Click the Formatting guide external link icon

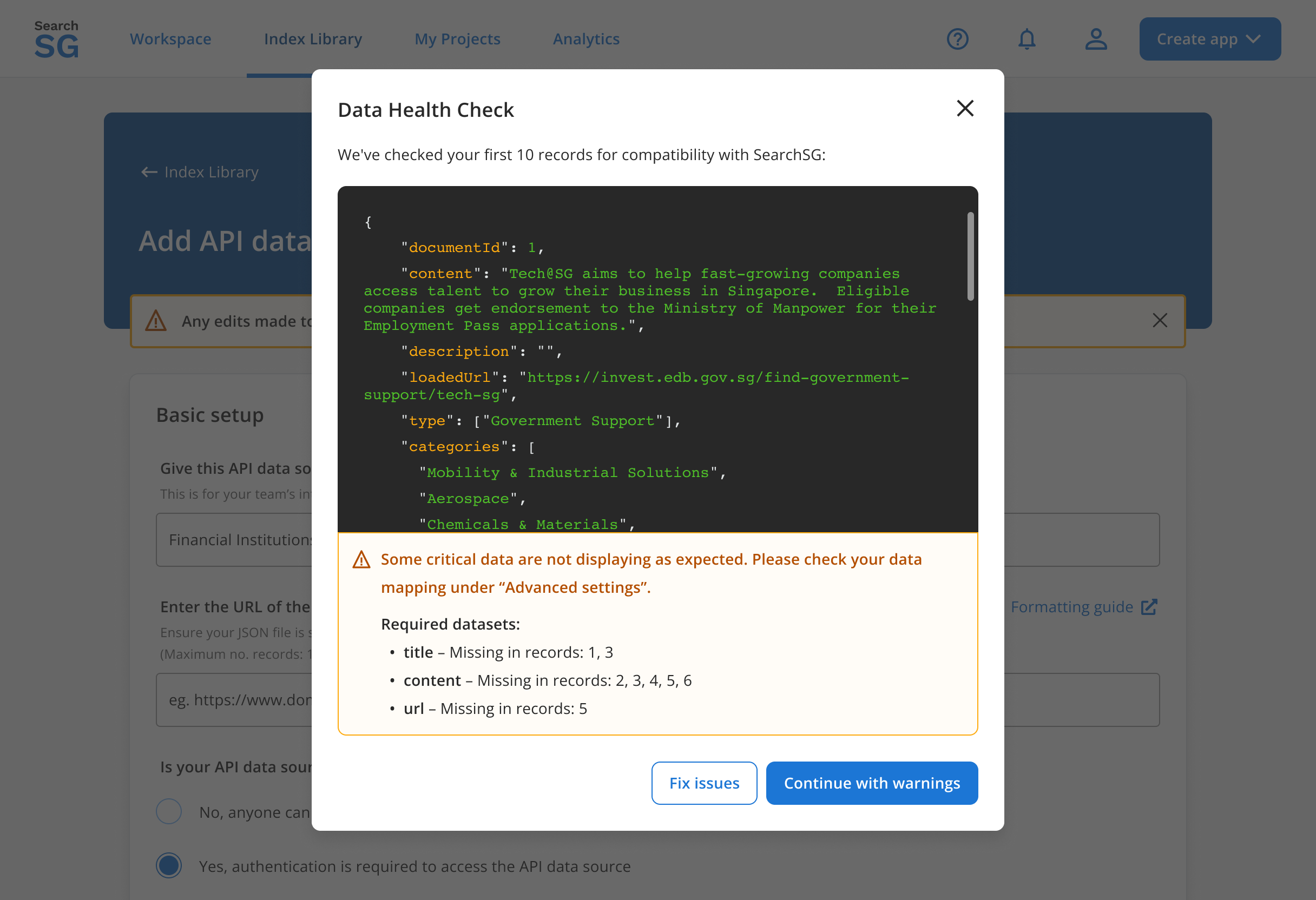pyautogui.click(x=1149, y=607)
